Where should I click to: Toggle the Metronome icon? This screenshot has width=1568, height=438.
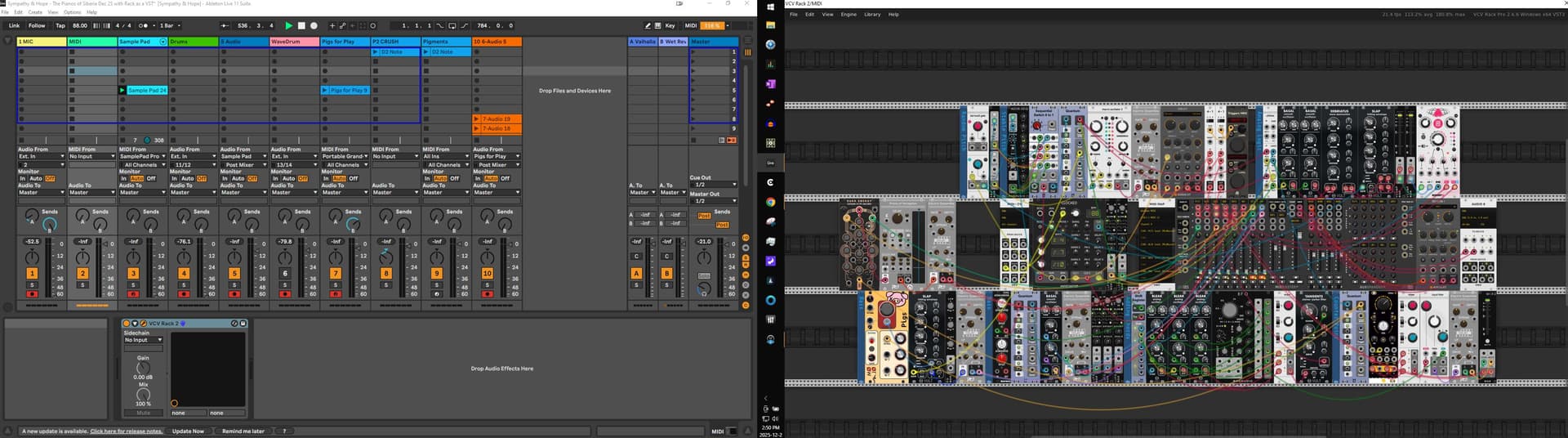(x=145, y=25)
